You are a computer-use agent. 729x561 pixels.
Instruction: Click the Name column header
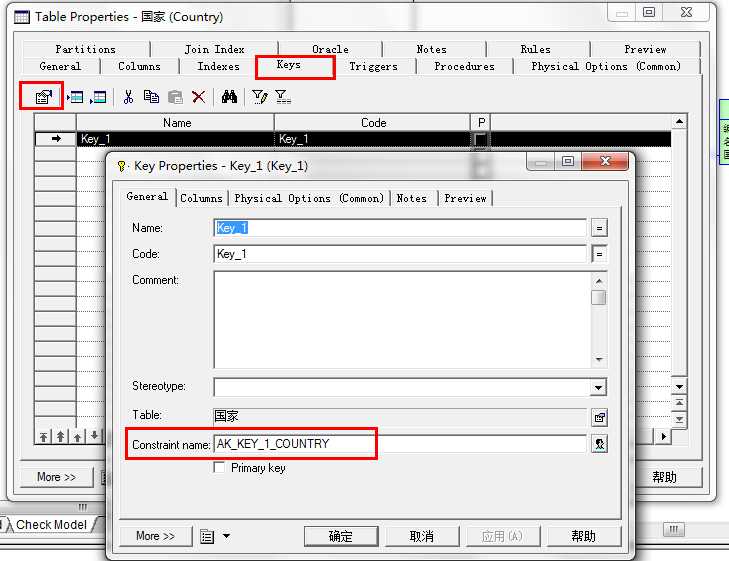(x=176, y=123)
